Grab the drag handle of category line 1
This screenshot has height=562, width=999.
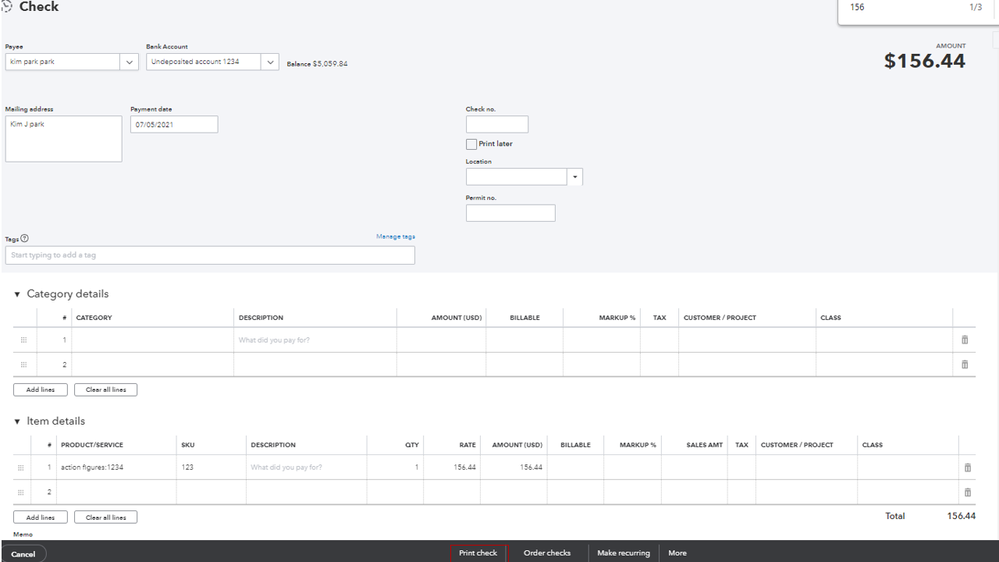tap(24, 340)
